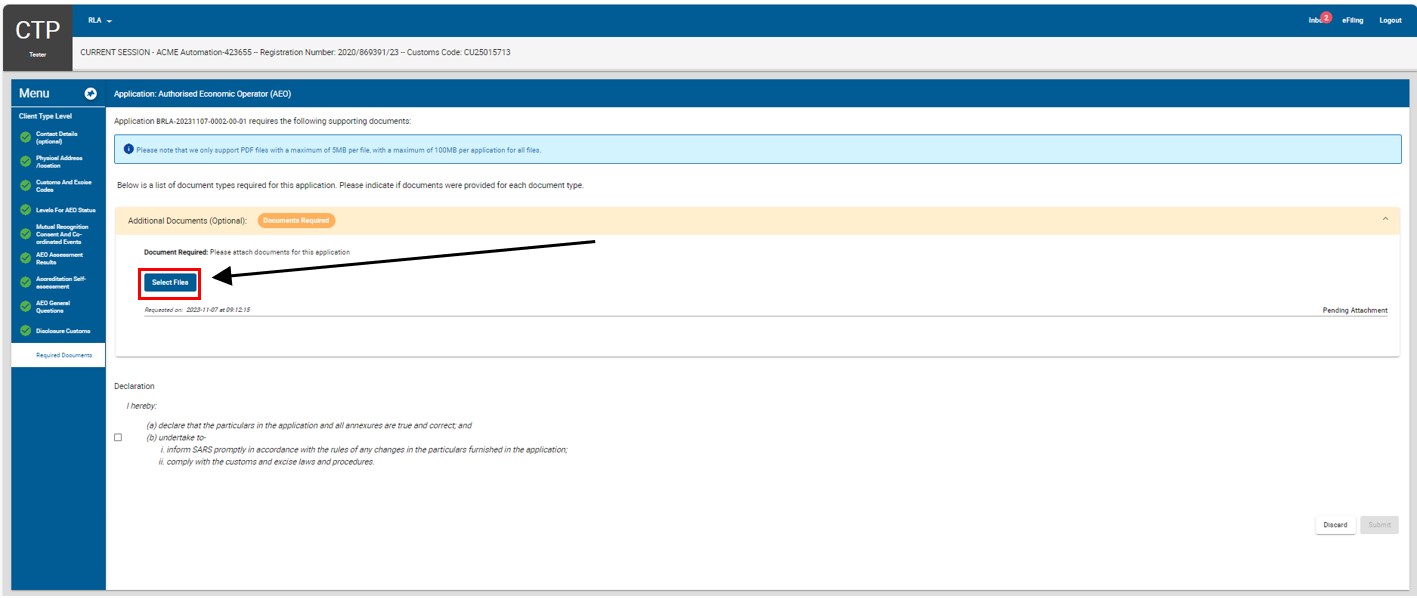
Task: Click the CTP logo tile
Action: pos(38,38)
